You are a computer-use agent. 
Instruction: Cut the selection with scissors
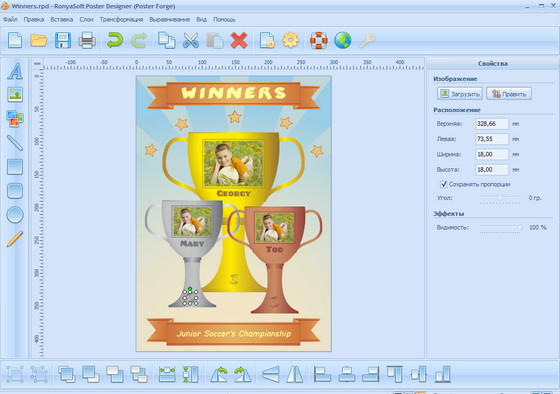tap(191, 40)
